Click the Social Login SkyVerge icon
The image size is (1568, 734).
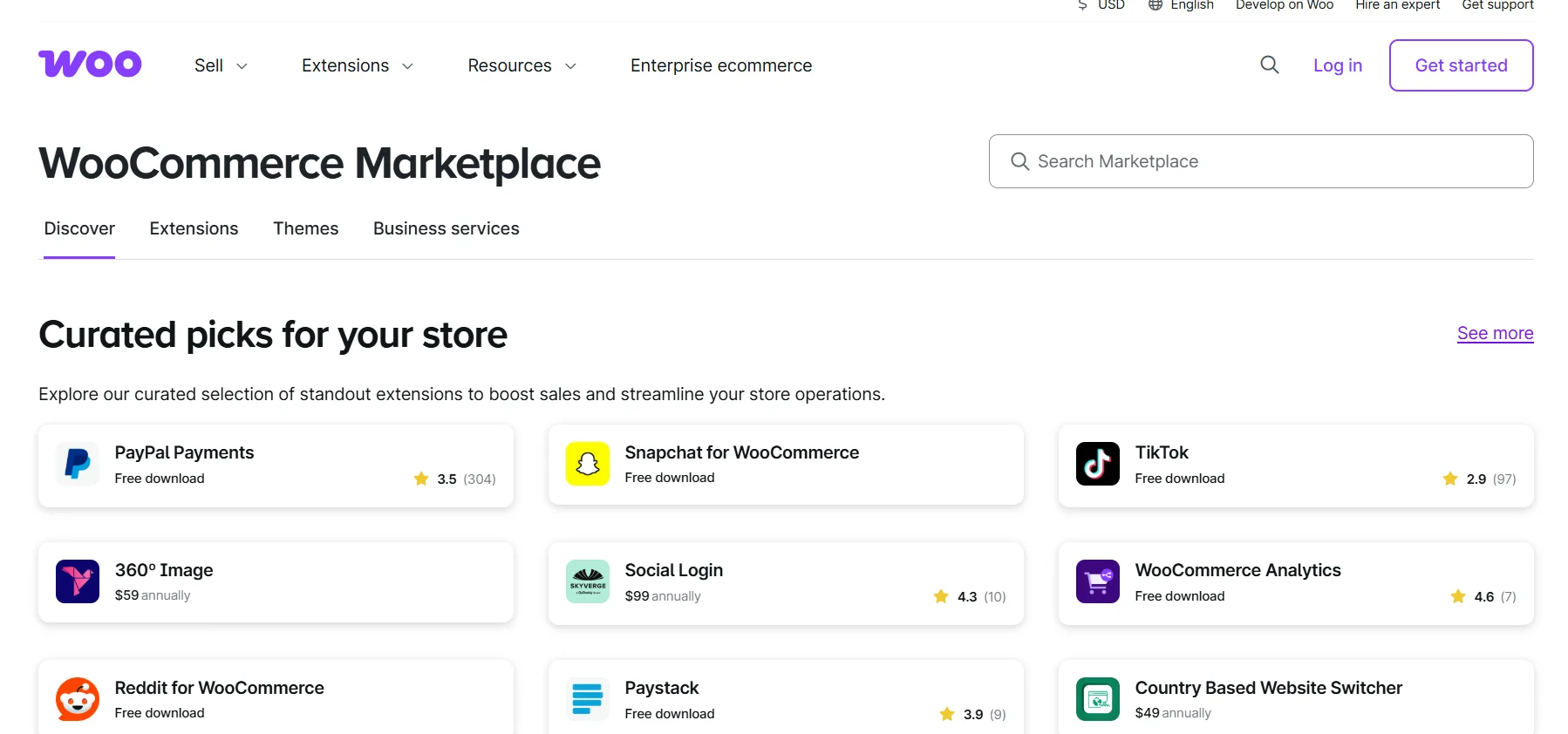click(x=588, y=581)
